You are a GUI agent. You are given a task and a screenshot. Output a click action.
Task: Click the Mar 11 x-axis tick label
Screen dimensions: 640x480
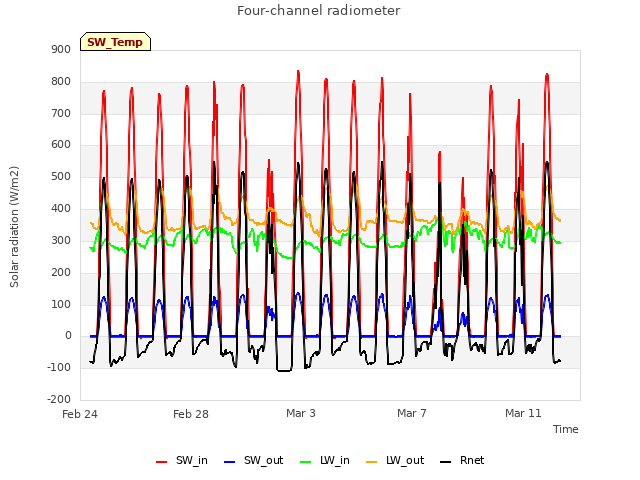tap(523, 413)
